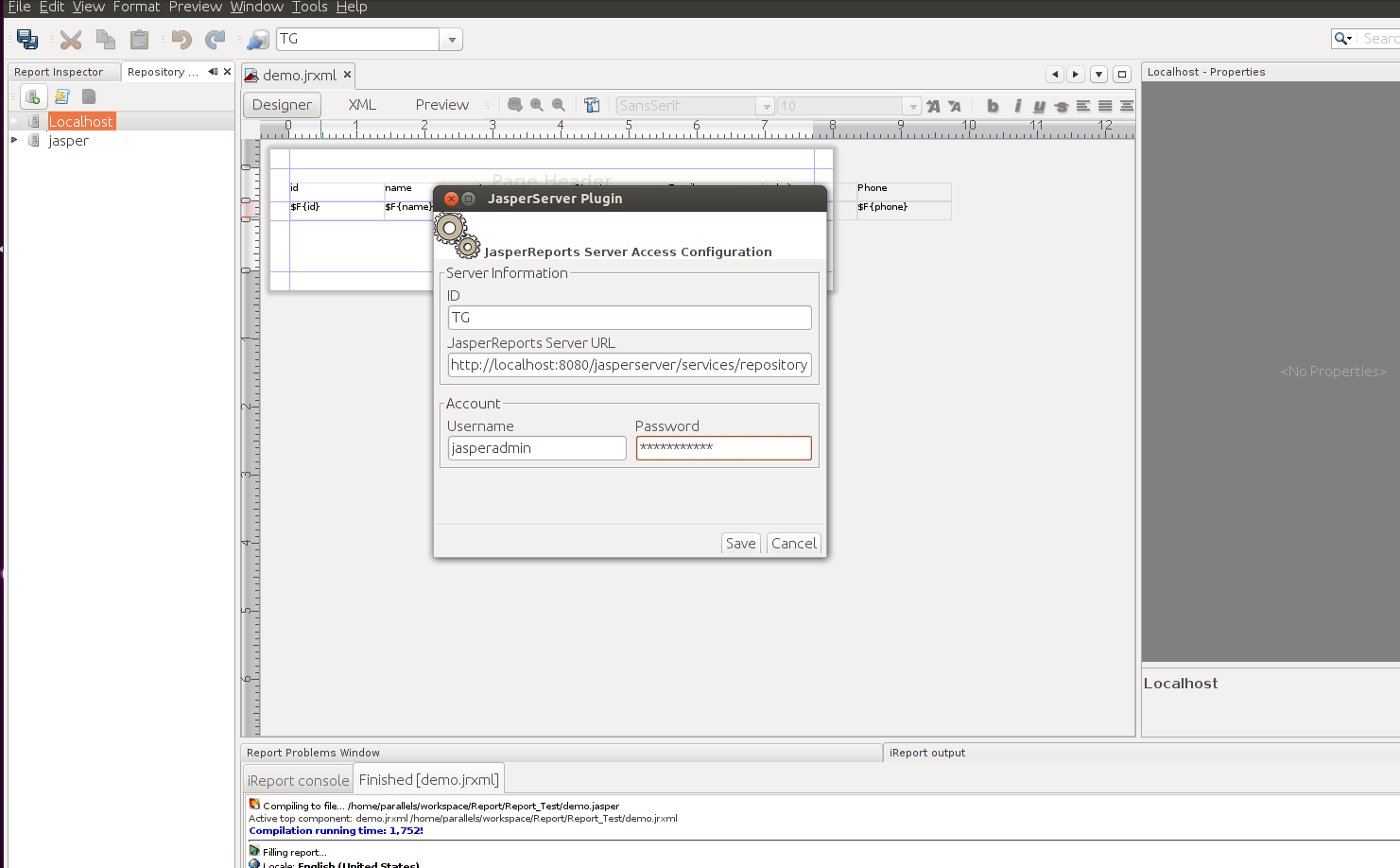This screenshot has height=868, width=1400.
Task: Toggle Strikethrough formatting
Action: point(1061,106)
